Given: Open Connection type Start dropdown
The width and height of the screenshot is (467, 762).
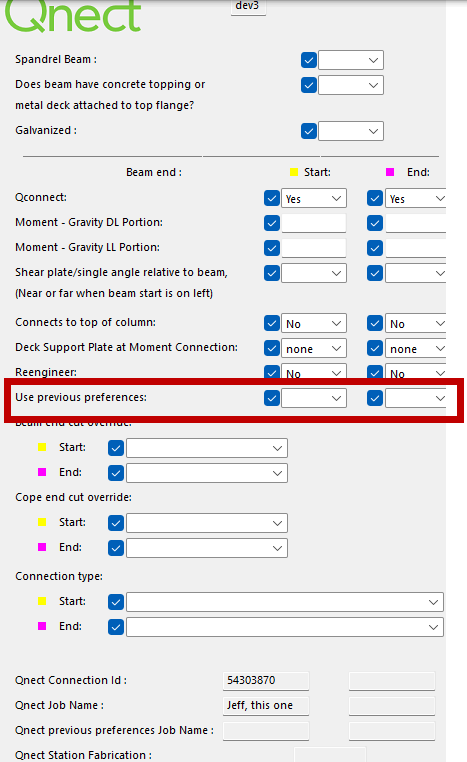Looking at the screenshot, I should coord(285,602).
